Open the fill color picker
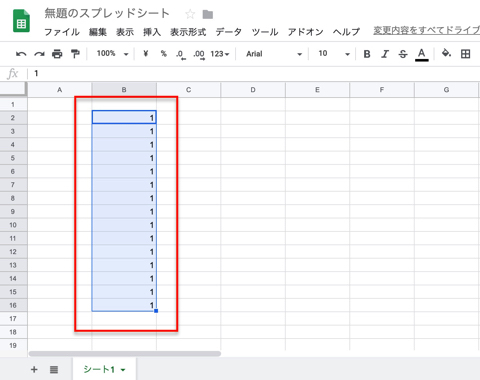Image resolution: width=480 pixels, height=380 pixels. click(446, 53)
